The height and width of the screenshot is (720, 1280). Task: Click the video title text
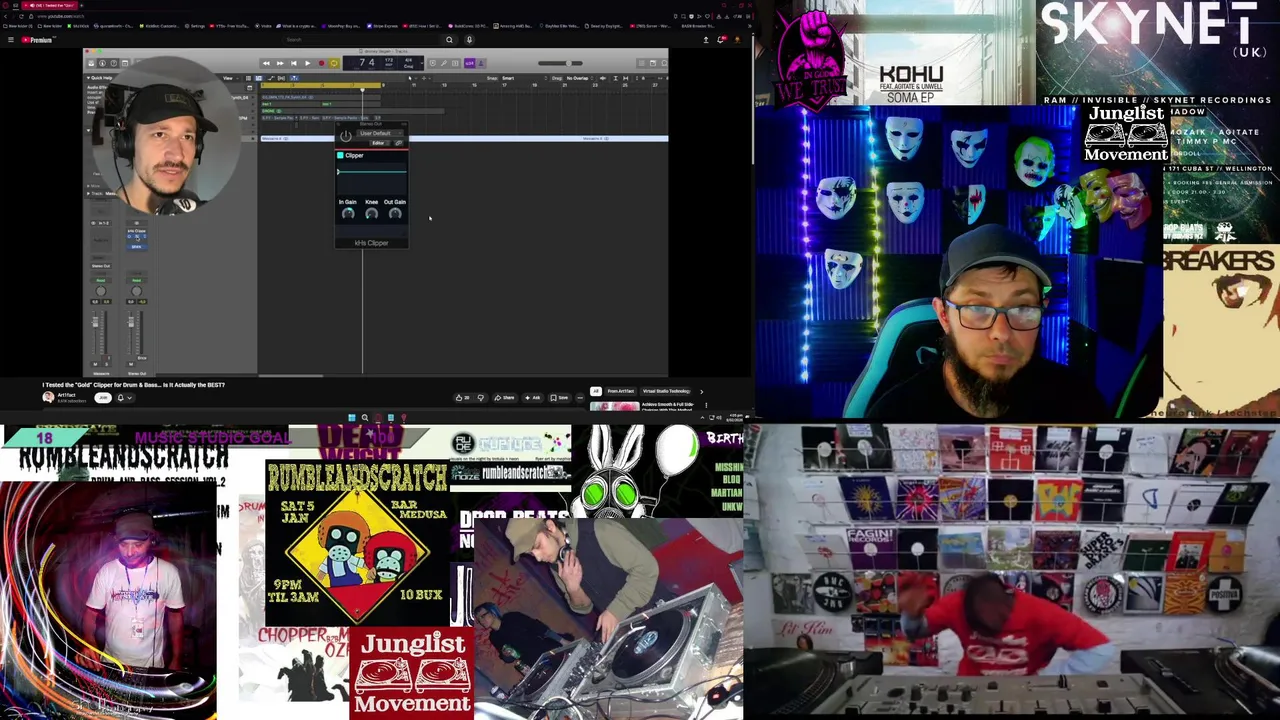click(x=134, y=384)
